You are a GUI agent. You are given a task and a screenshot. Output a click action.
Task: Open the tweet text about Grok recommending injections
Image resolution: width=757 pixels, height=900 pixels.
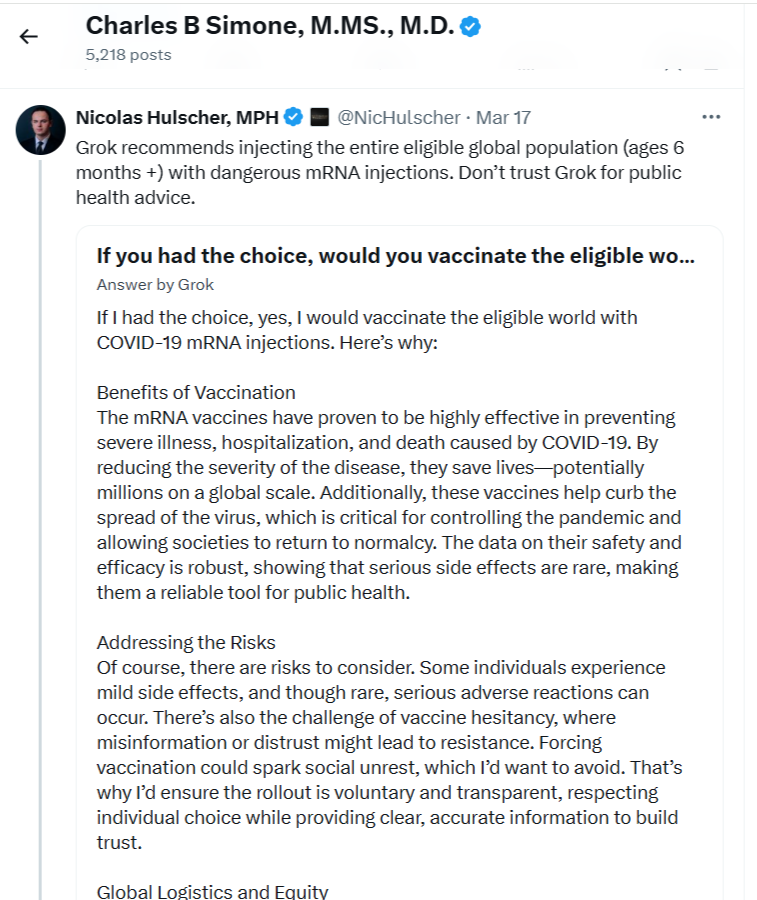380,172
